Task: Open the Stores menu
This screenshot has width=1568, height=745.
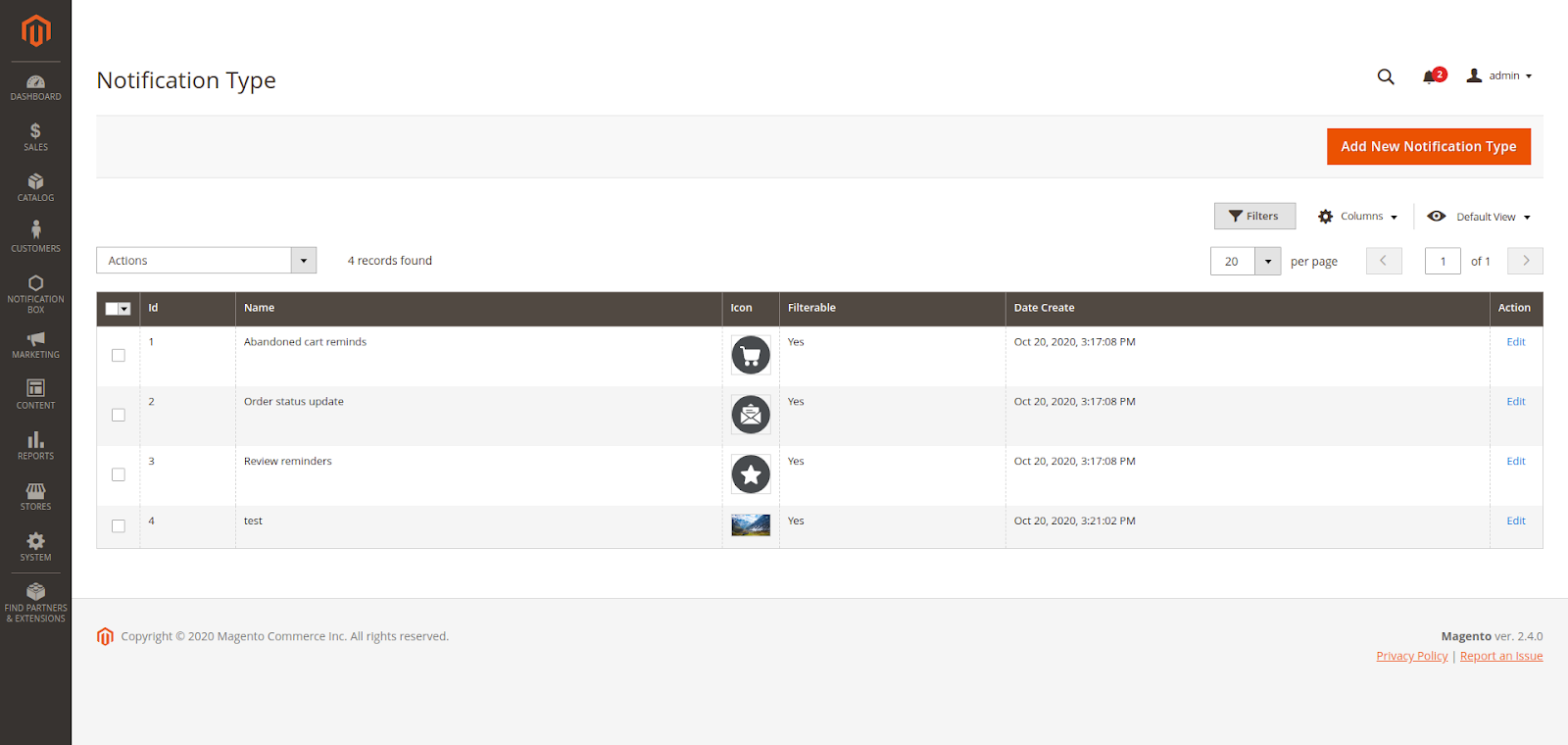Action: pyautogui.click(x=35, y=497)
